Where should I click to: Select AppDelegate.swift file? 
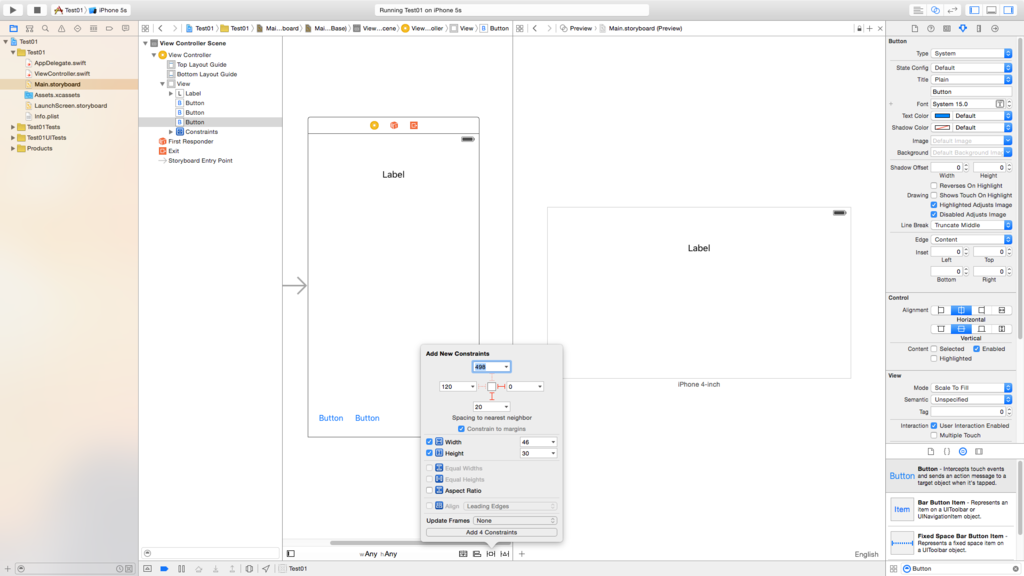pyautogui.click(x=60, y=63)
